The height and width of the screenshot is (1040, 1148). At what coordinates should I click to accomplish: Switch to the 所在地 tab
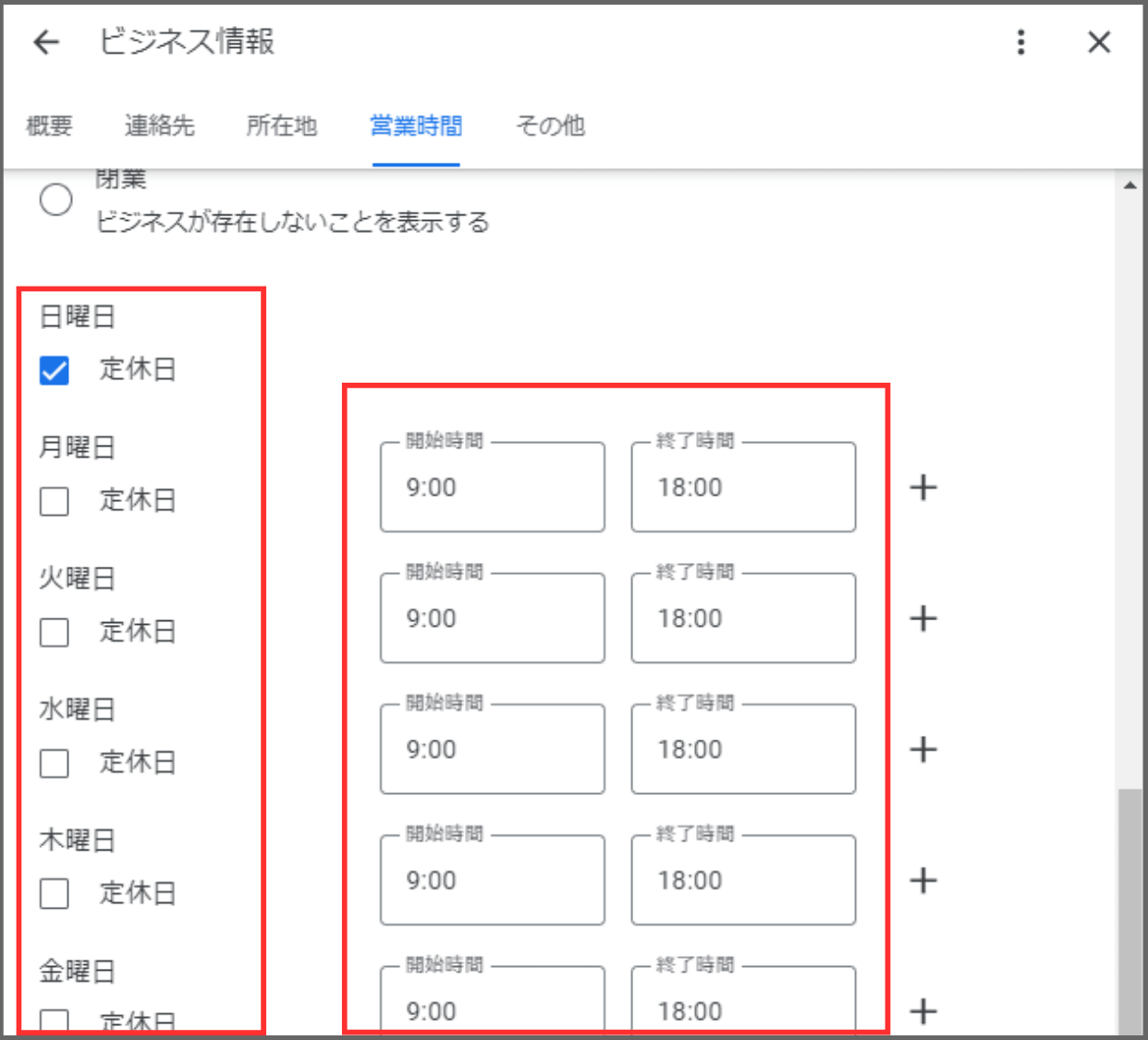point(281,126)
